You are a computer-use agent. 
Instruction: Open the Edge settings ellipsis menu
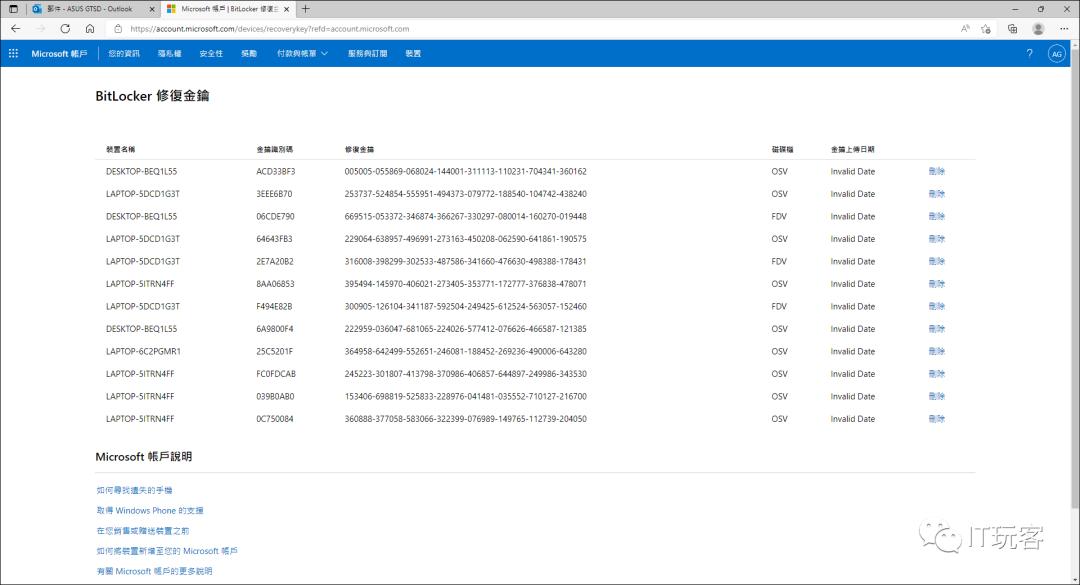[x=1064, y=29]
